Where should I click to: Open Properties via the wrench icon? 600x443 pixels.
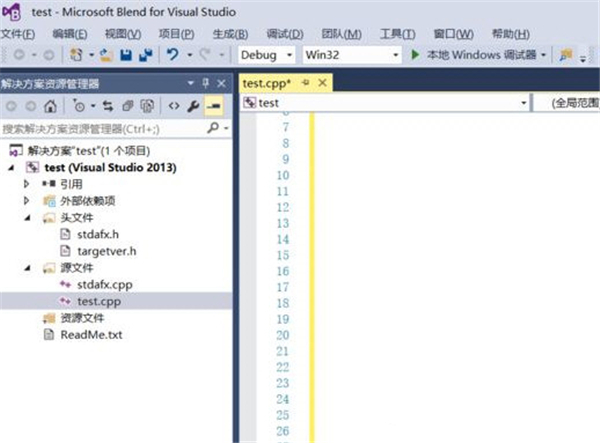coord(194,105)
